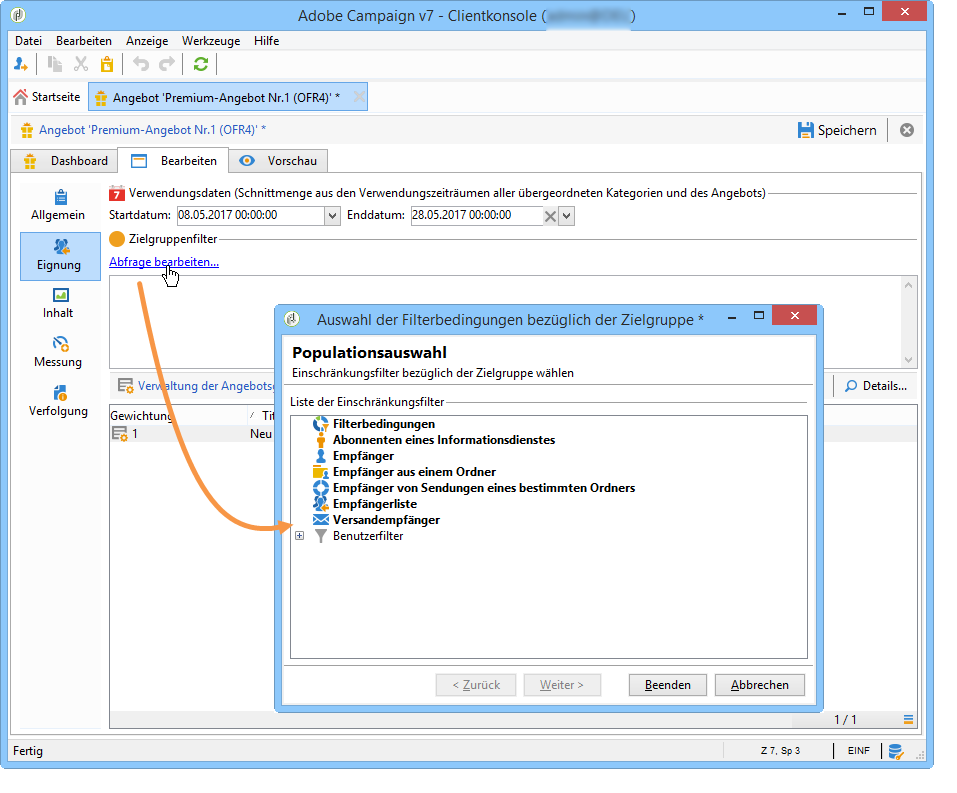The height and width of the screenshot is (793, 957).
Task: Open the Verfolgung sidebar section
Action: coord(59,401)
